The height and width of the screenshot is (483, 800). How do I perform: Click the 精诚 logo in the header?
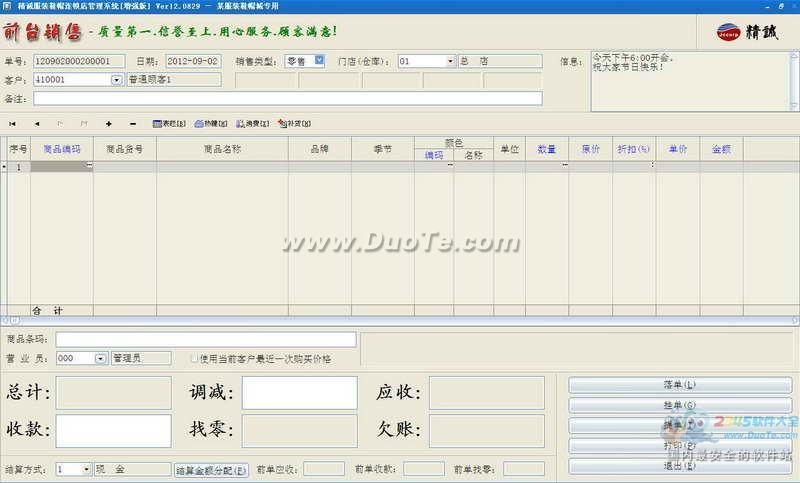tap(747, 32)
